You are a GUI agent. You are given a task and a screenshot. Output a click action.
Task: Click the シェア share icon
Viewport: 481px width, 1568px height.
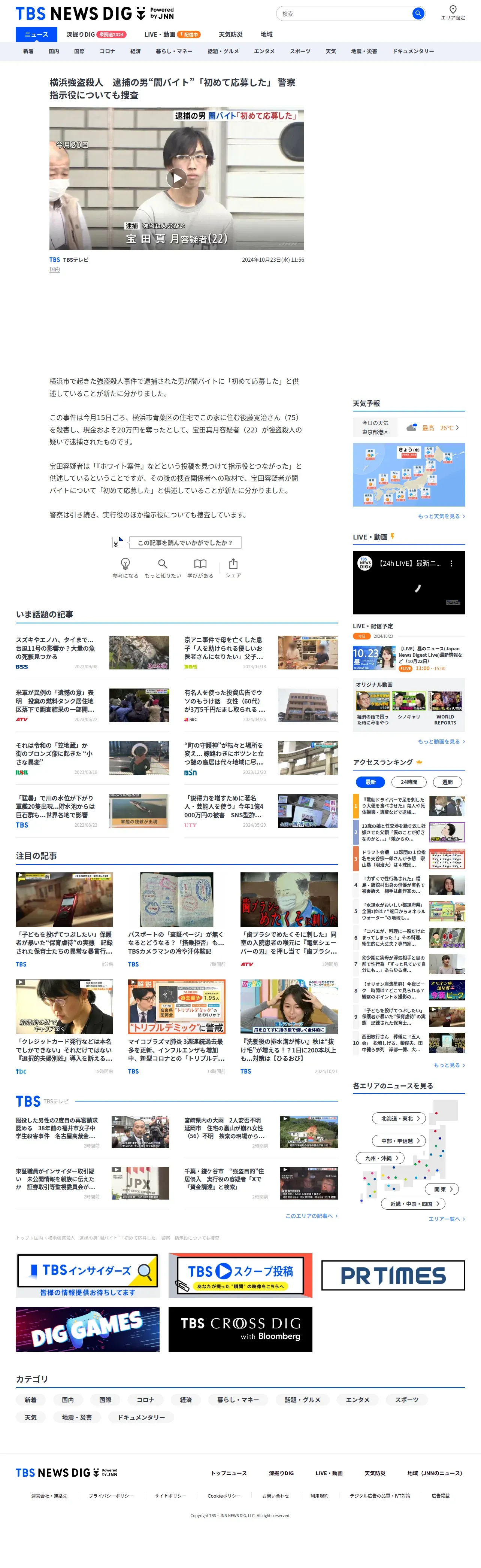pyautogui.click(x=233, y=563)
